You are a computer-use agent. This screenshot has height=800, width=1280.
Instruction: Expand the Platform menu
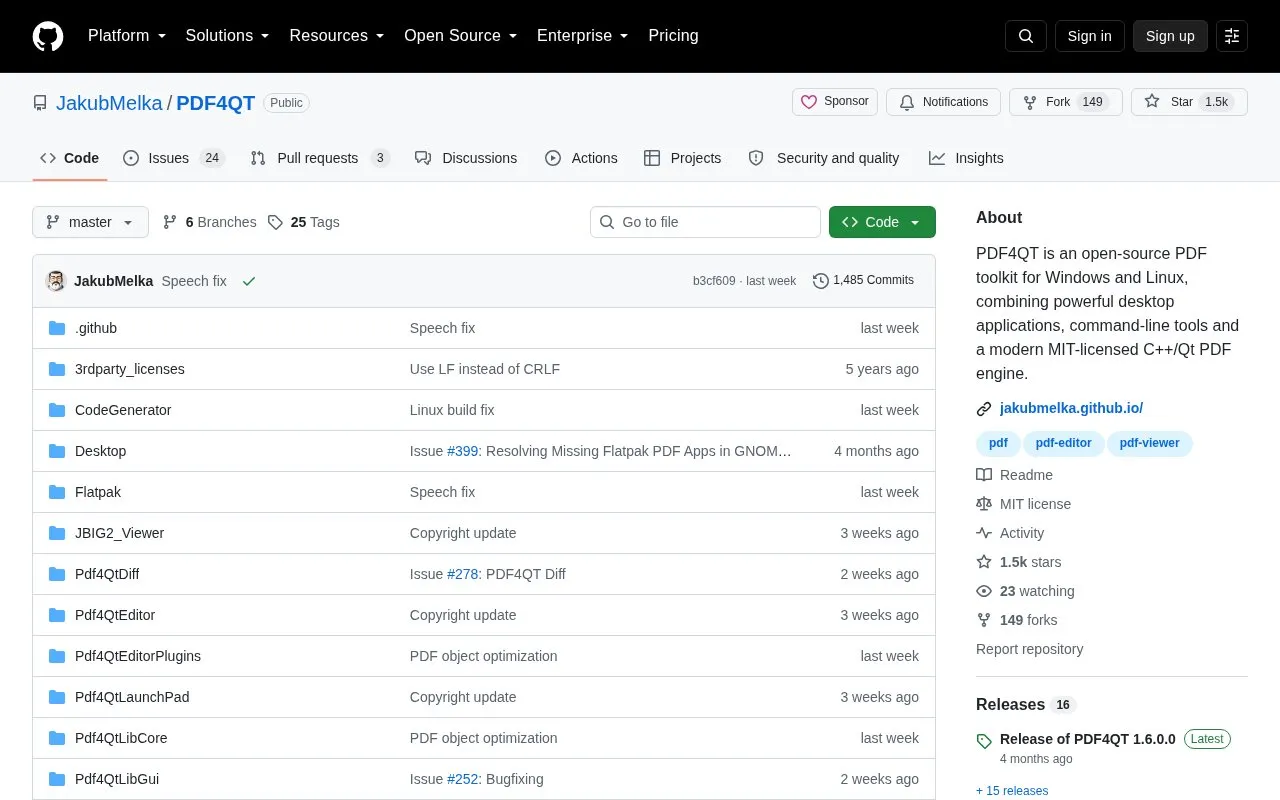[127, 36]
